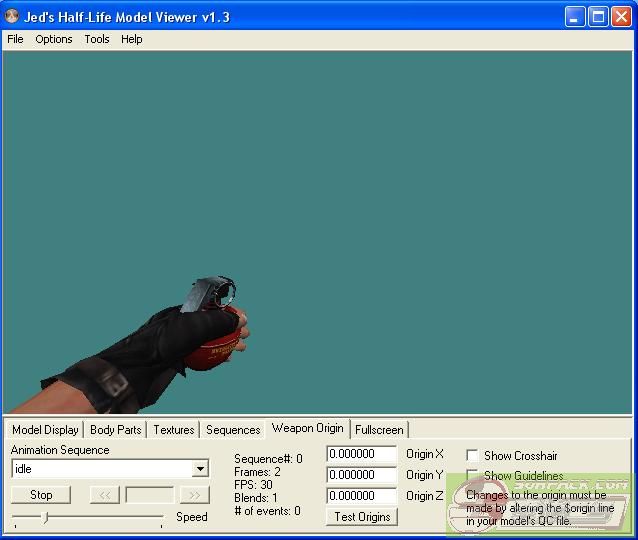Open the Options menu
Viewport: 638px width, 540px height.
54,39
